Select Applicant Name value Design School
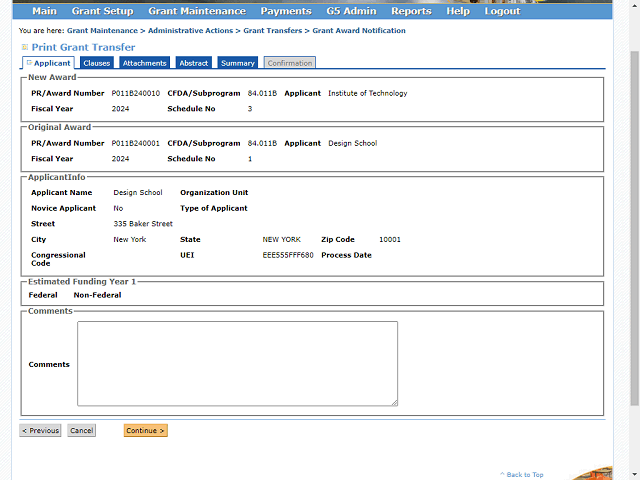 tap(138, 193)
